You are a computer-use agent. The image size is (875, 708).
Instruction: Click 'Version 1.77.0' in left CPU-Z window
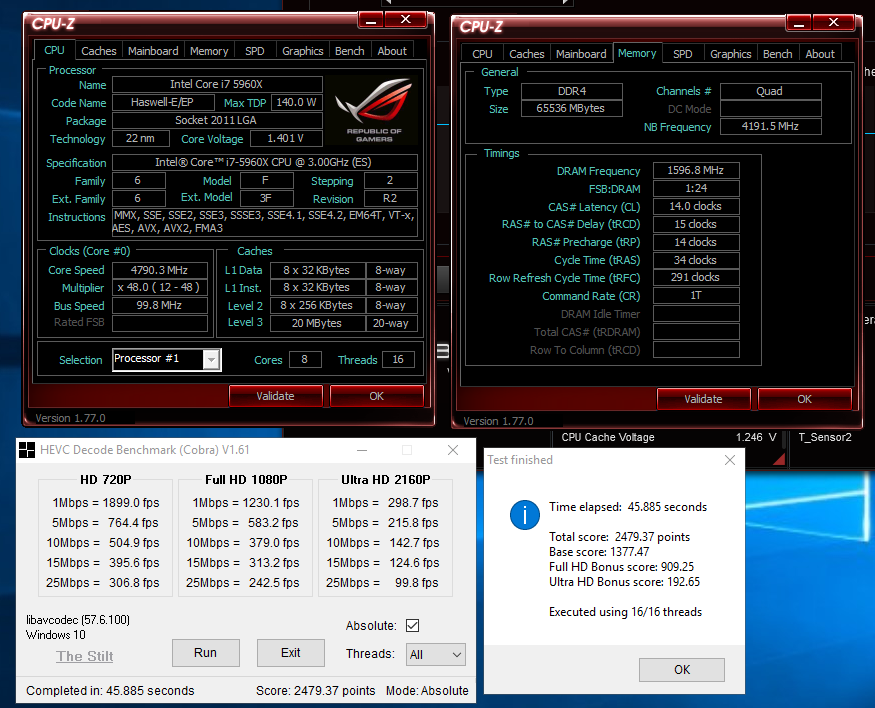(70, 418)
